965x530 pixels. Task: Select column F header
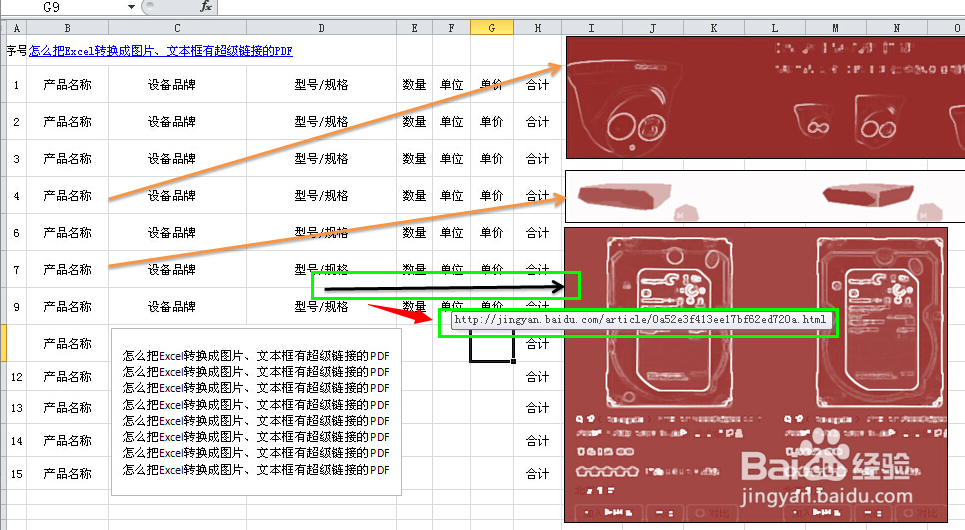tap(451, 28)
